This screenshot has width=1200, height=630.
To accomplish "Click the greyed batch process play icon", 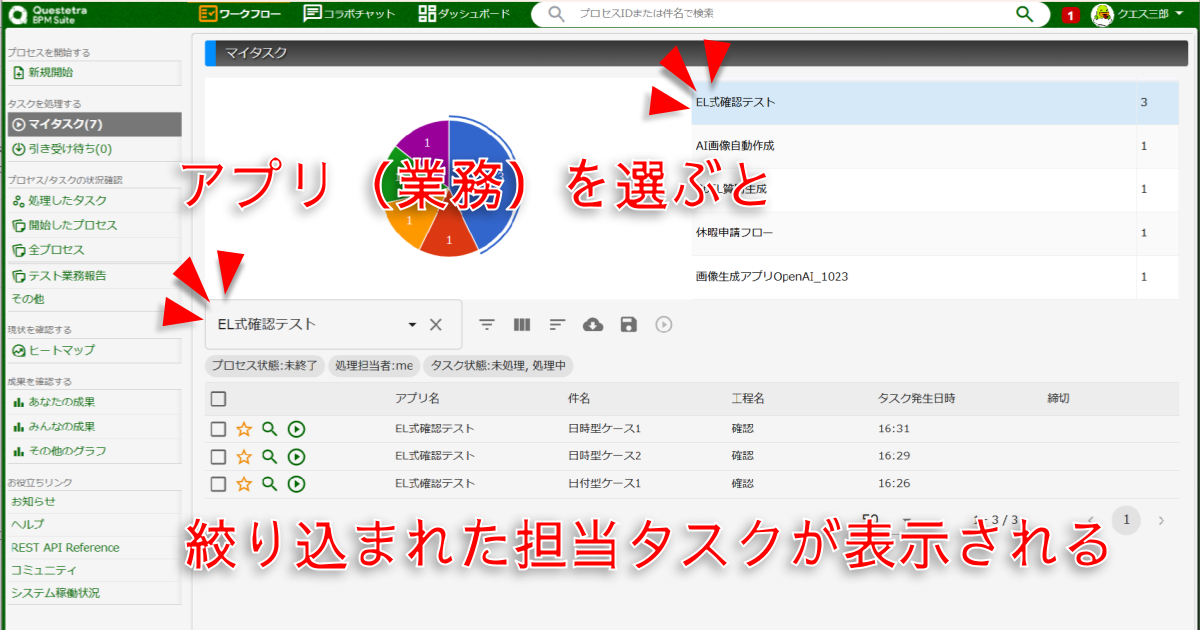I will click(663, 324).
